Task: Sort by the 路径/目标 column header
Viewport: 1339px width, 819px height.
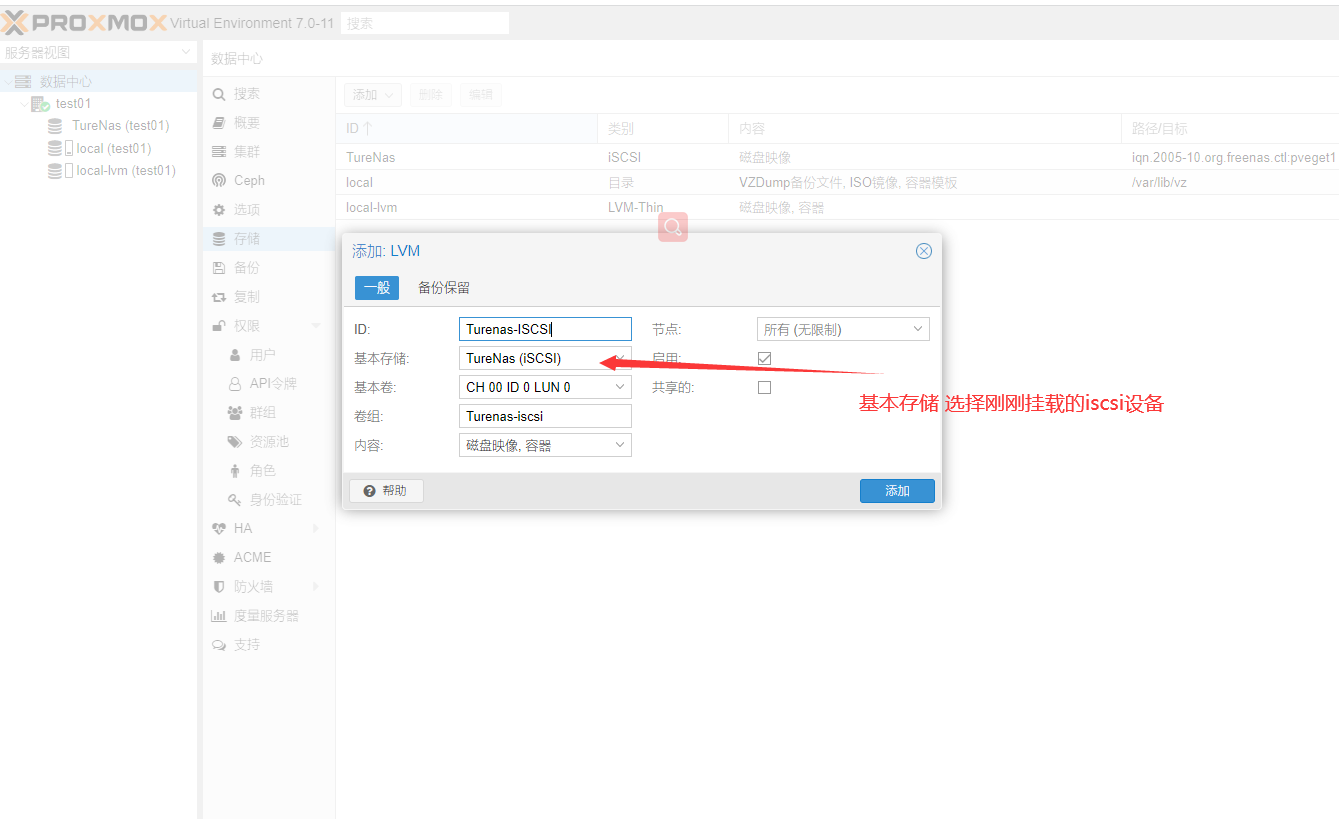Action: 1230,129
